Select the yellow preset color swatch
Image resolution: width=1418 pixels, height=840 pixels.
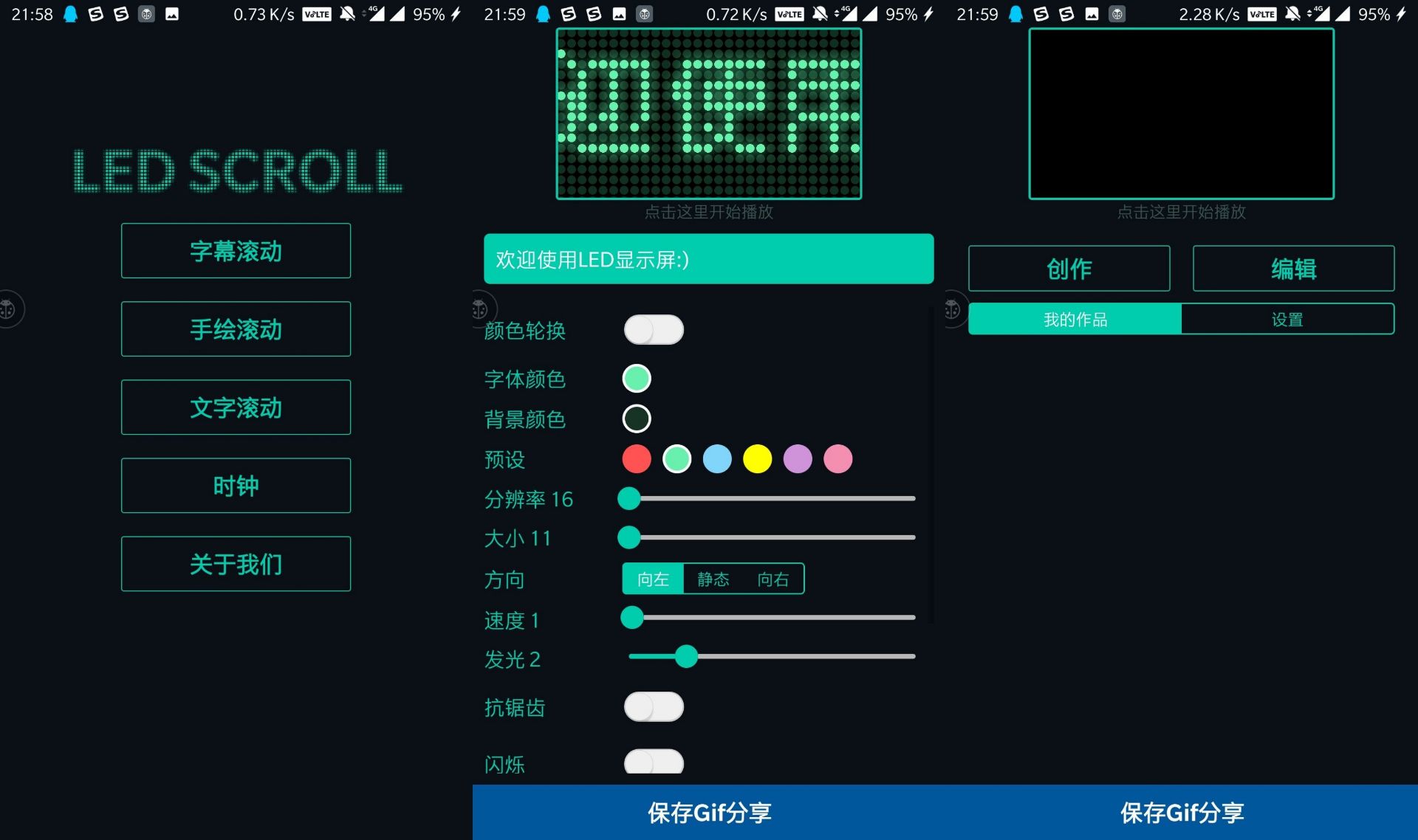[757, 459]
